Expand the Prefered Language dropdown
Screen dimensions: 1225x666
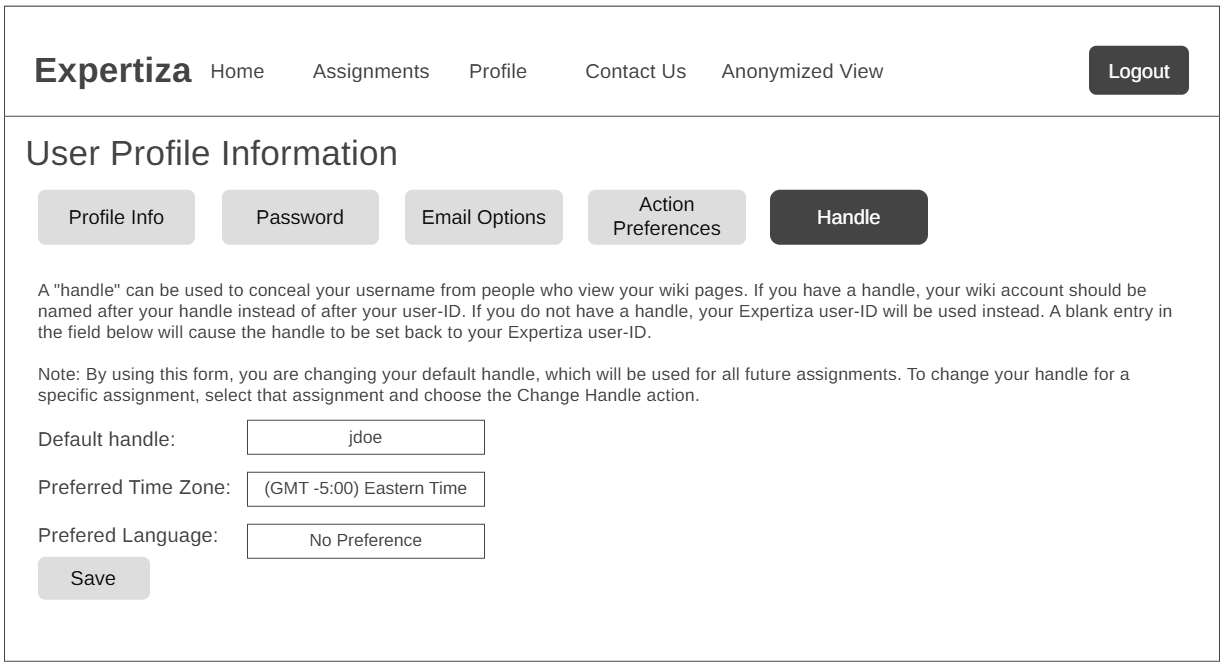(366, 541)
